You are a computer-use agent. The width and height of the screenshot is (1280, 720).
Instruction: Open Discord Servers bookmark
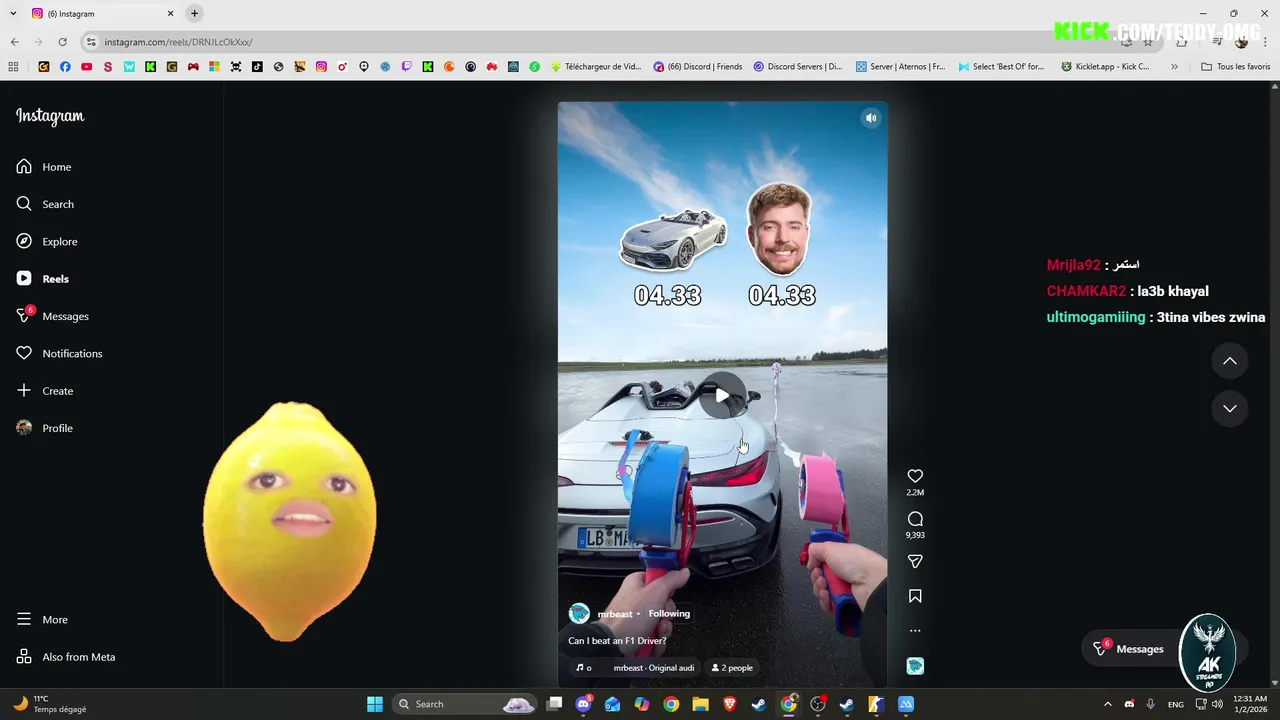(x=797, y=67)
